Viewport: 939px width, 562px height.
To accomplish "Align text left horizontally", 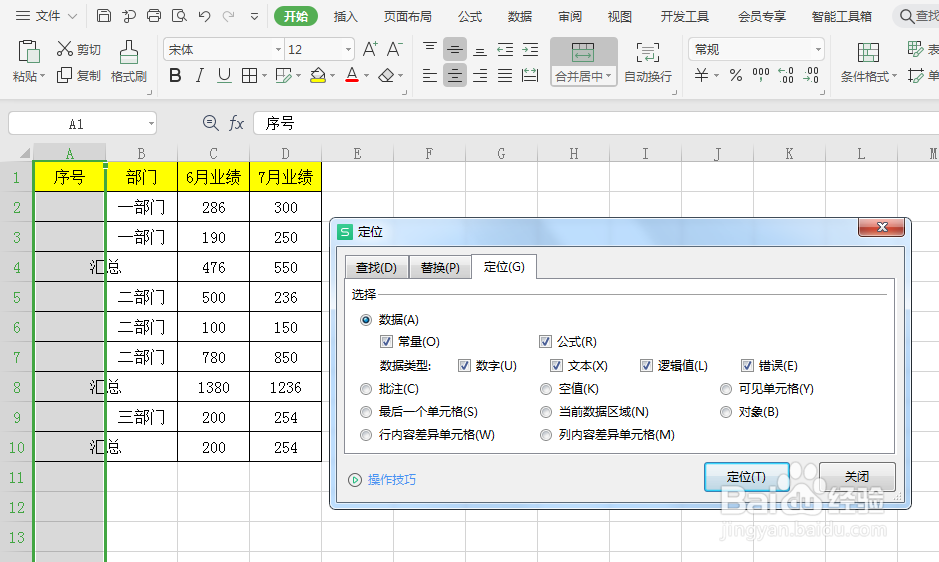I will (429, 75).
